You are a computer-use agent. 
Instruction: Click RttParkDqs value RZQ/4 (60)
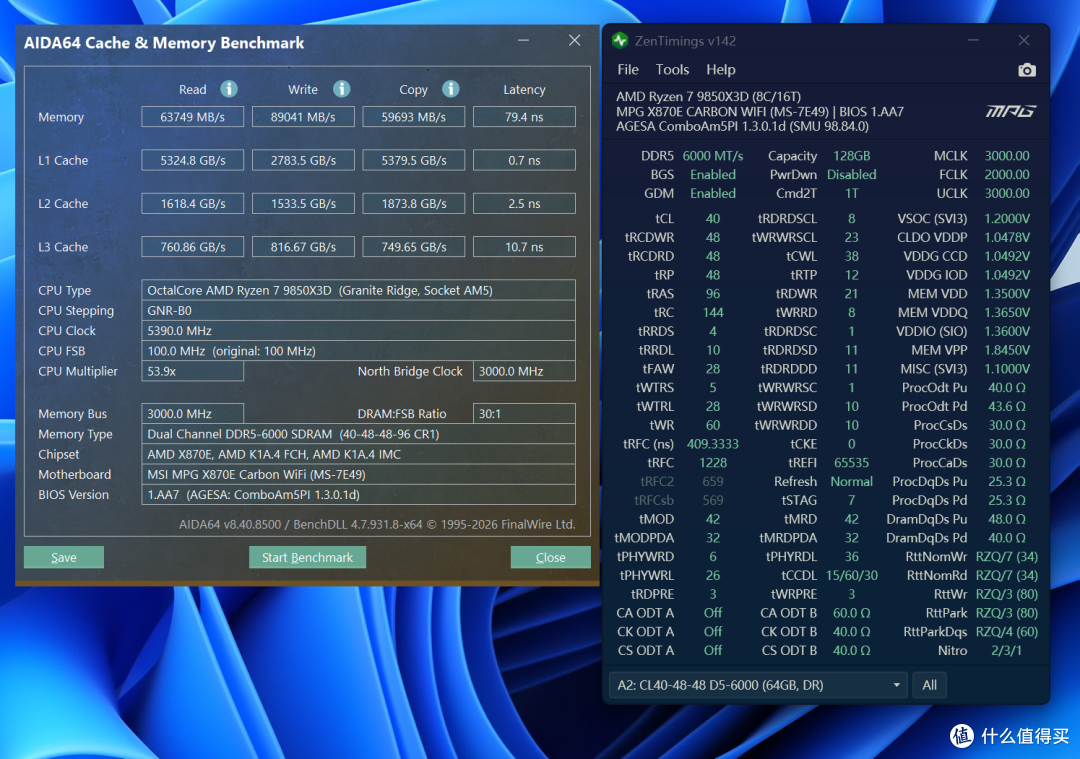[1007, 632]
